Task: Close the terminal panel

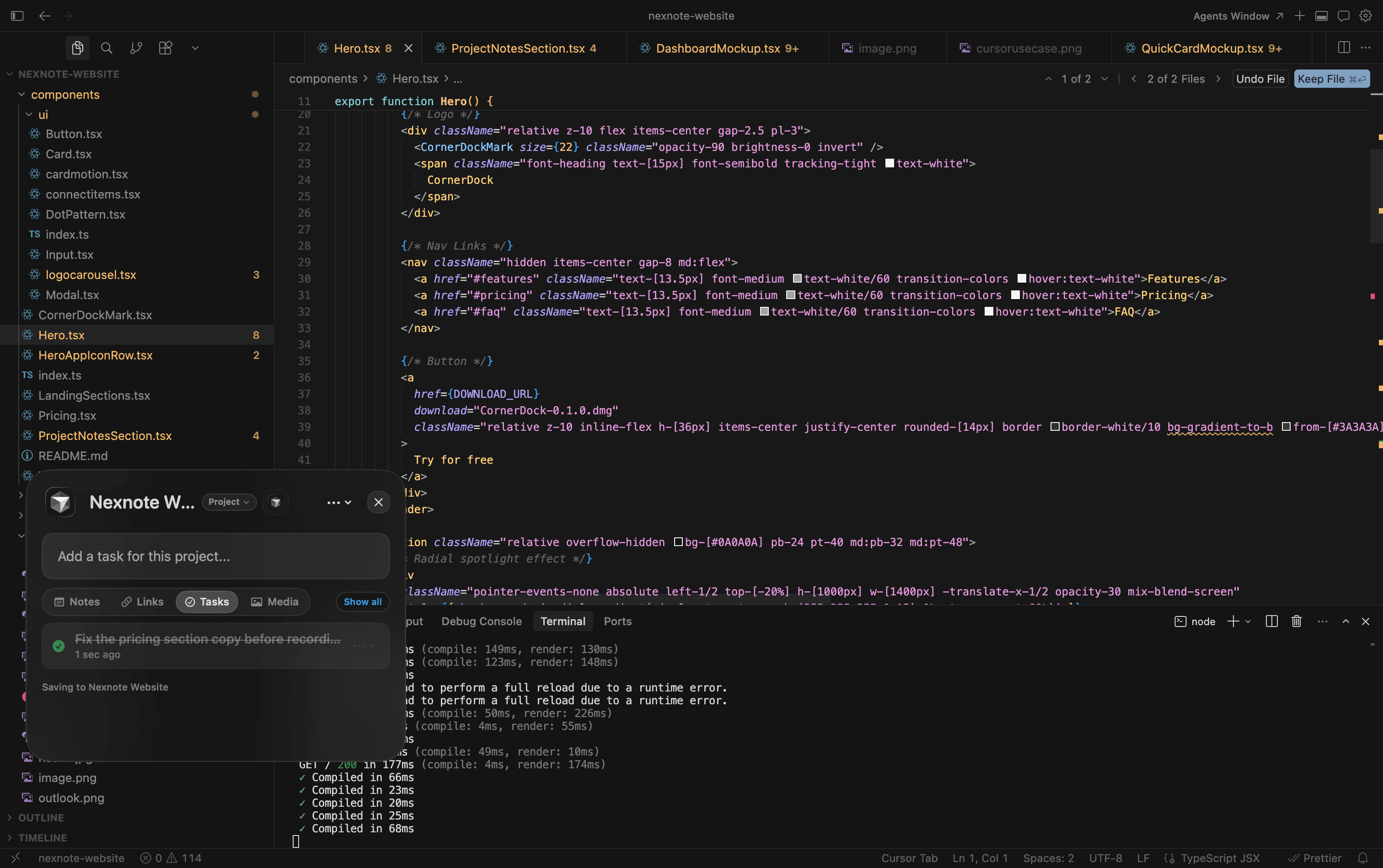Action: [1366, 621]
